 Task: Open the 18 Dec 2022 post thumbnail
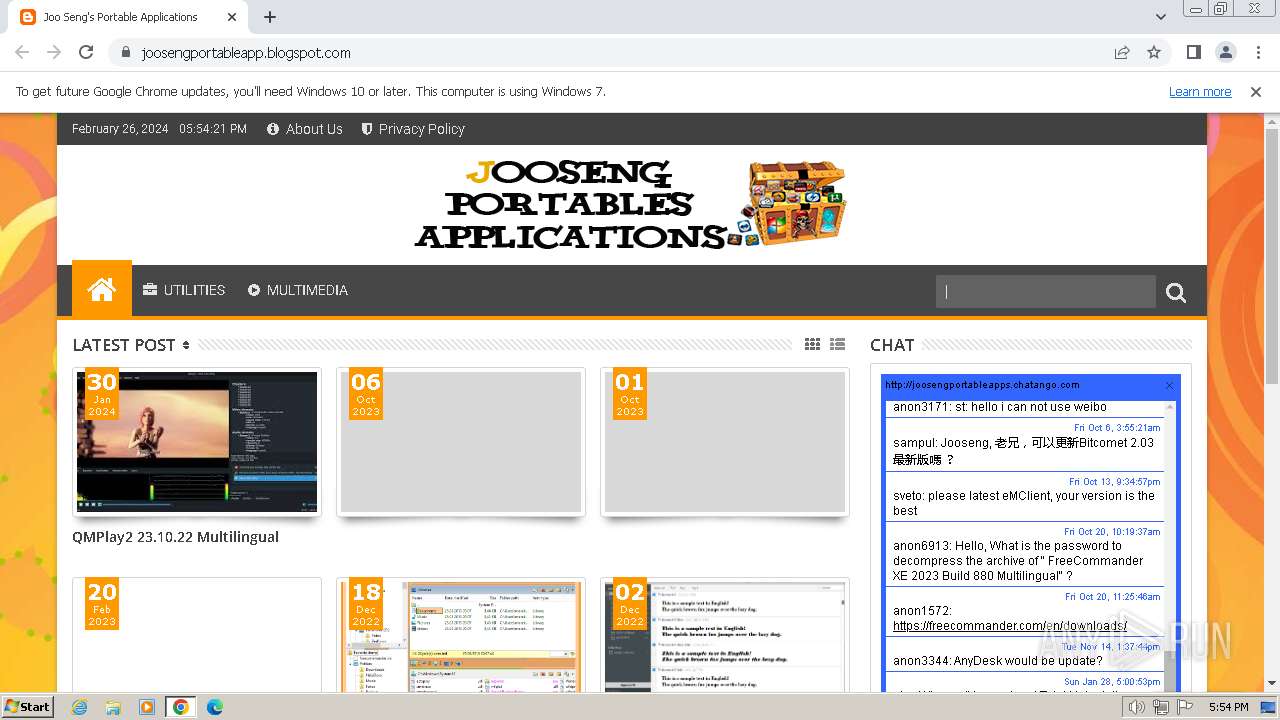(461, 634)
